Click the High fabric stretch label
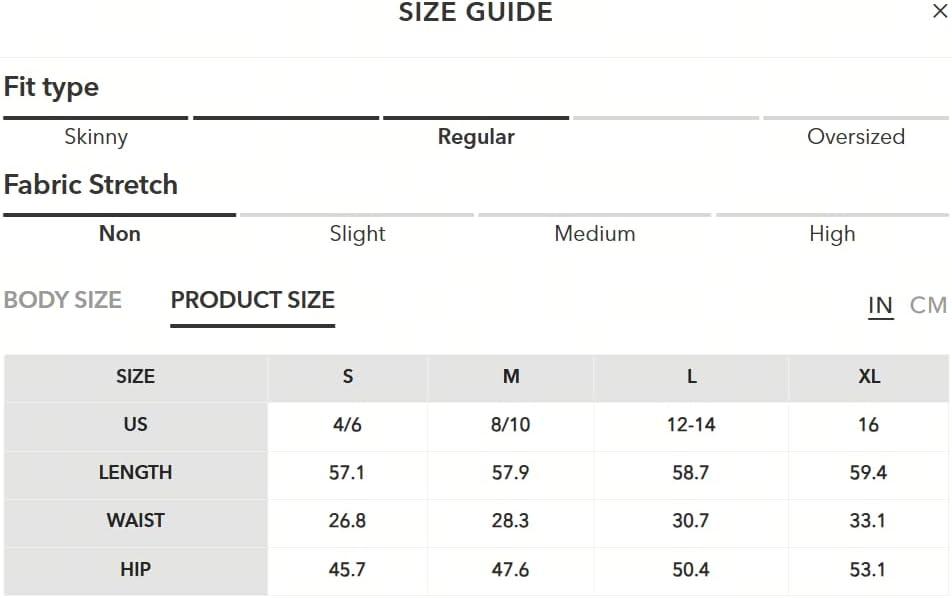This screenshot has width=952, height=598. (832, 234)
